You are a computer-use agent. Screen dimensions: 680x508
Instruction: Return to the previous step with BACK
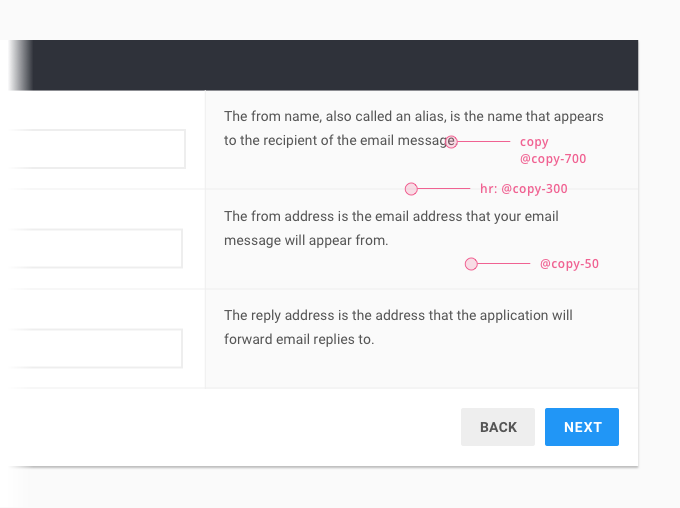[498, 427]
